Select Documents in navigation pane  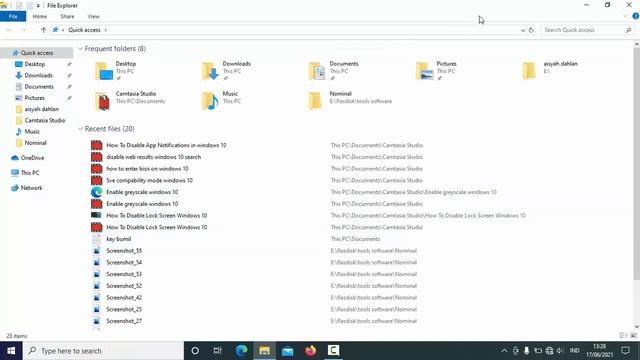pyautogui.click(x=39, y=87)
